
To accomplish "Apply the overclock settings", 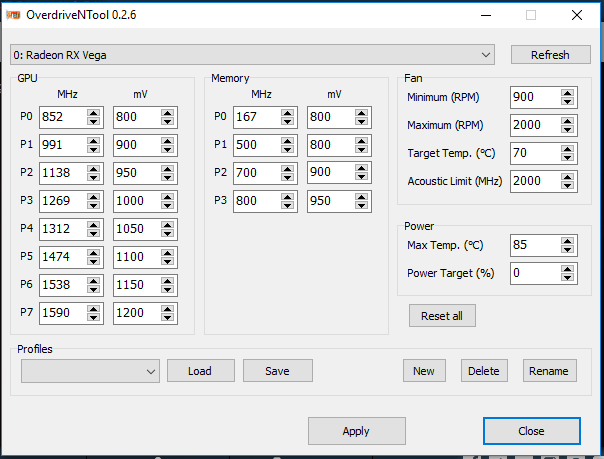I will pyautogui.click(x=357, y=431).
